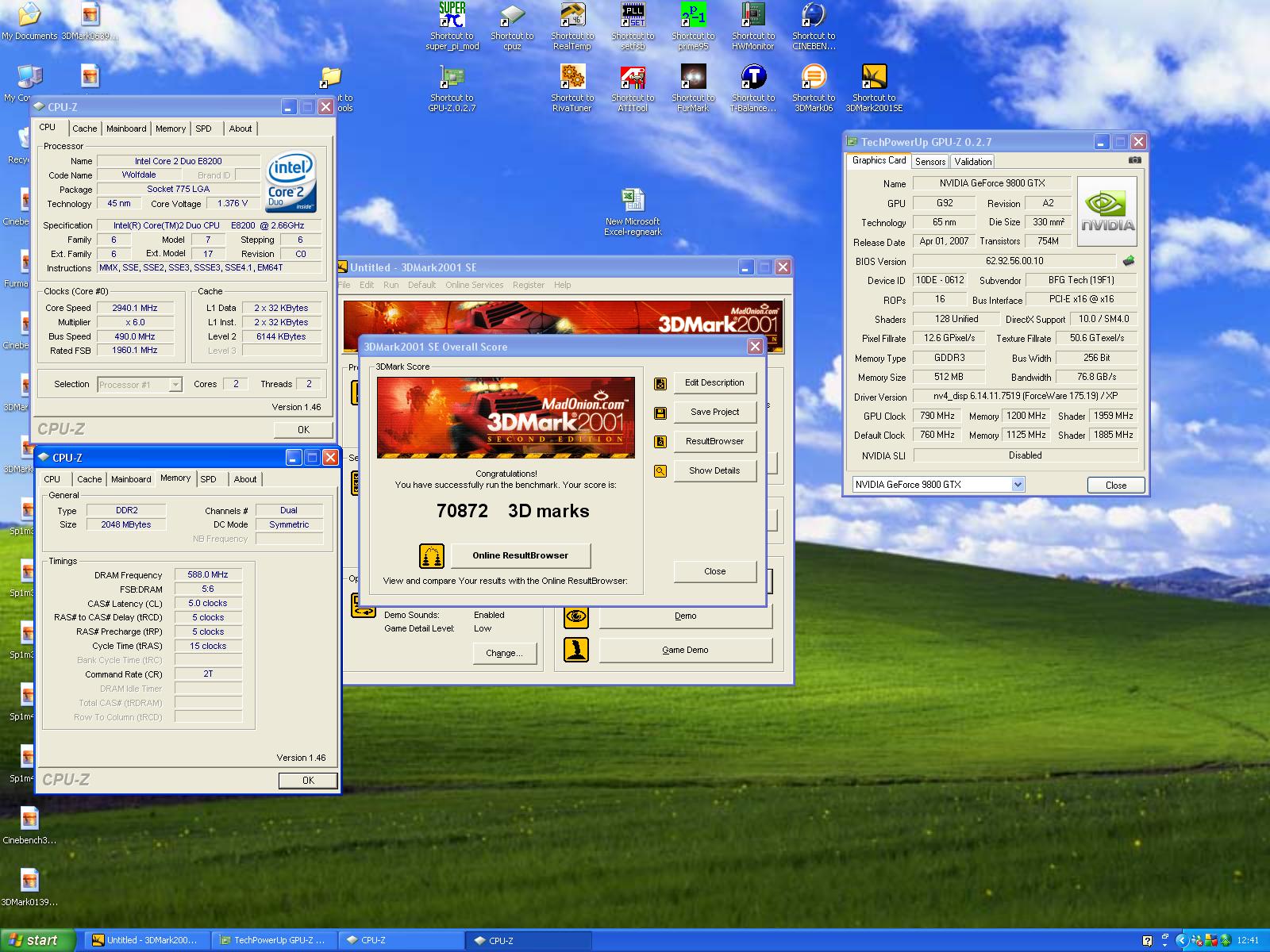This screenshot has width=1270, height=952.
Task: Open the 3DMark06 desktop shortcut
Action: 814,88
